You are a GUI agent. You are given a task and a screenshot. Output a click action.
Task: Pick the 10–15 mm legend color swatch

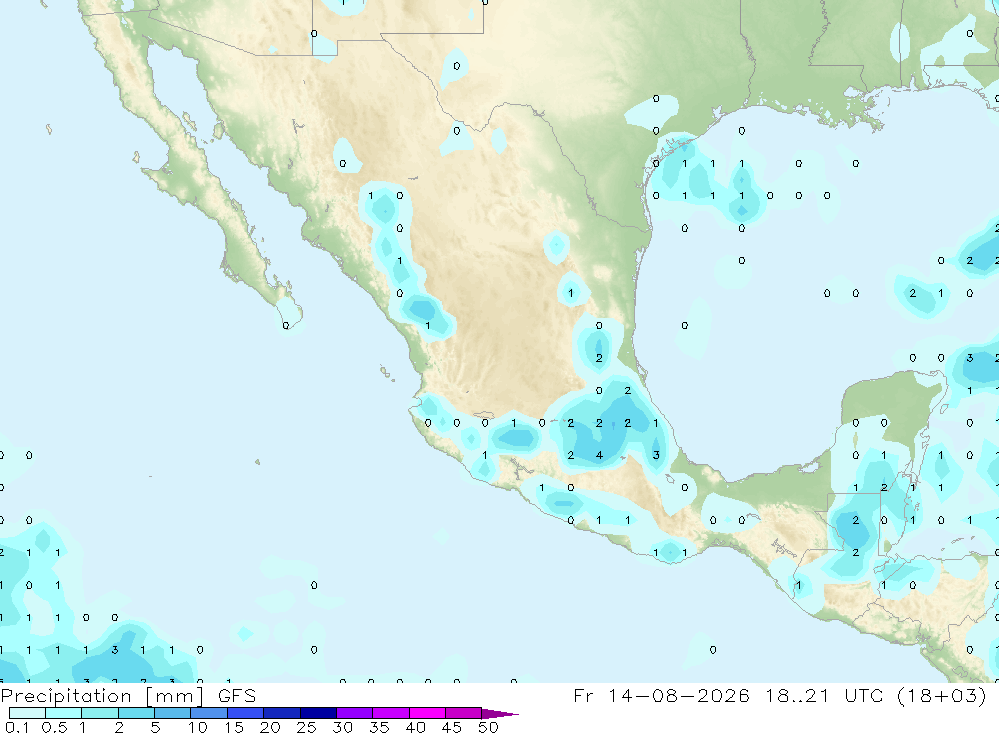pos(209,713)
